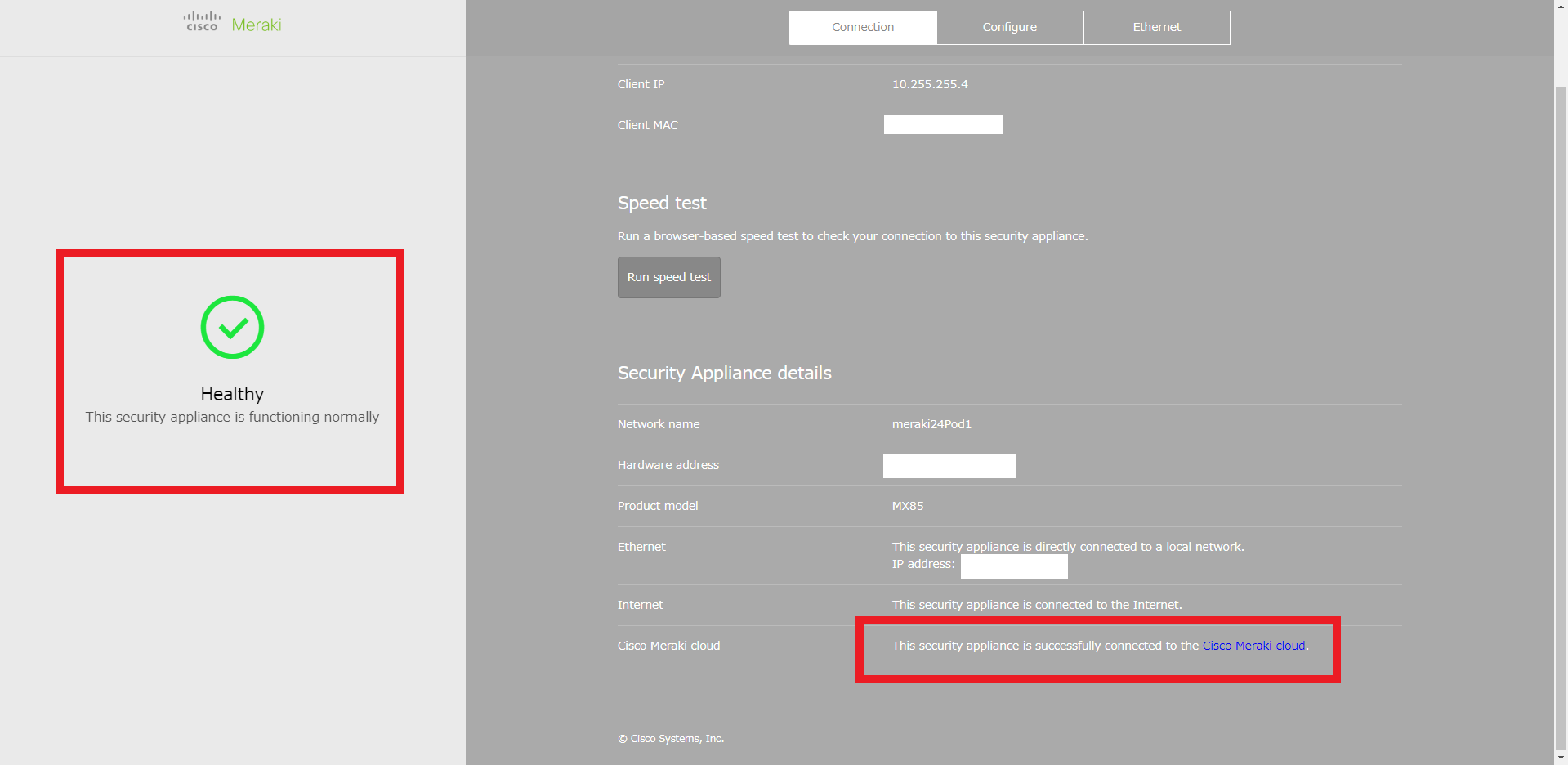This screenshot has height=765, width=1568.
Task: Click the Cisco Systems copyright text
Action: point(670,738)
